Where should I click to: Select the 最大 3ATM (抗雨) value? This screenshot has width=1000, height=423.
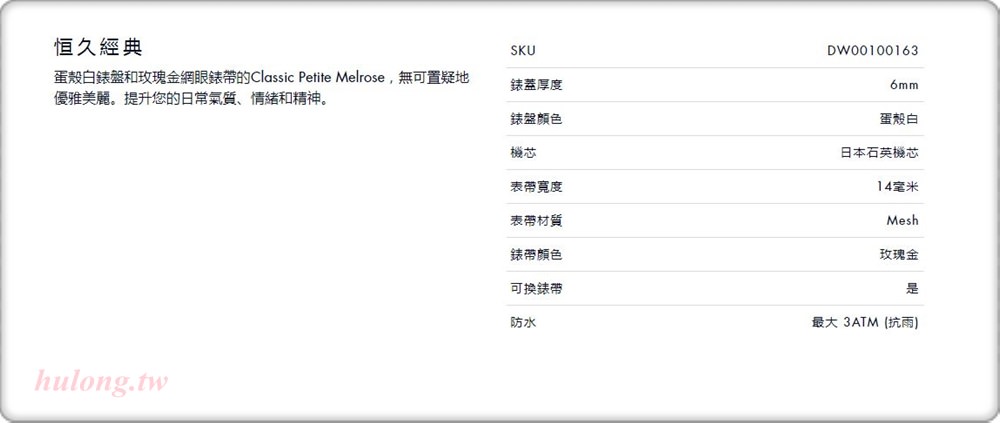pos(865,323)
